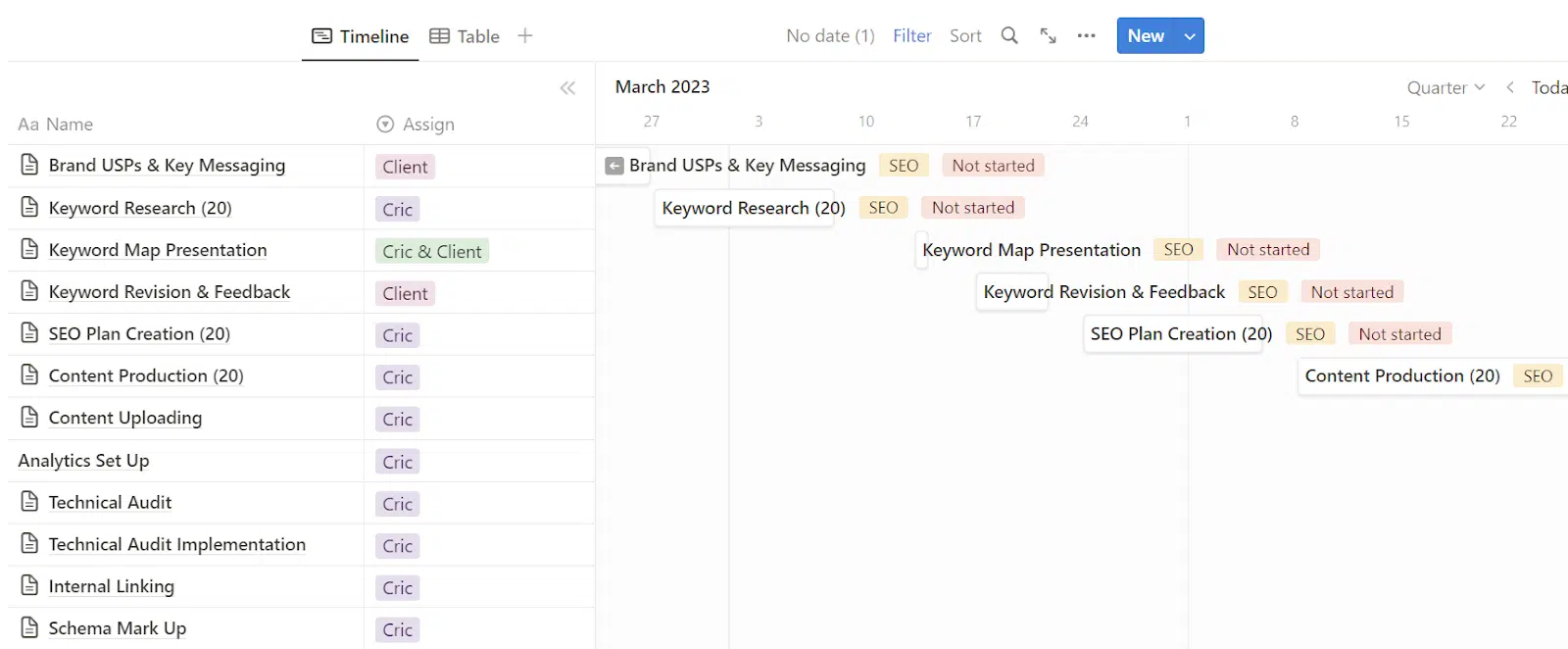Show the No date (1) items
1568x649 pixels.
point(830,36)
